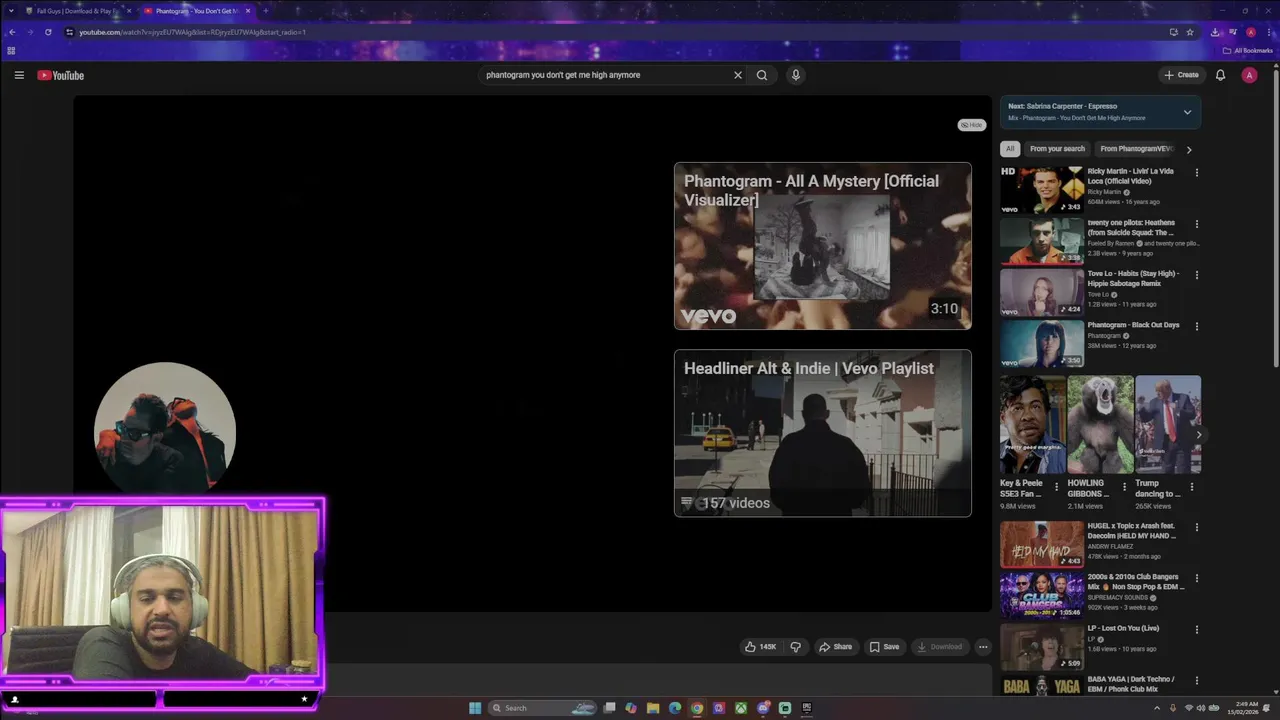Screen dimensions: 1280x720
Task: Go to the YouTube home logo
Action: [x=61, y=75]
